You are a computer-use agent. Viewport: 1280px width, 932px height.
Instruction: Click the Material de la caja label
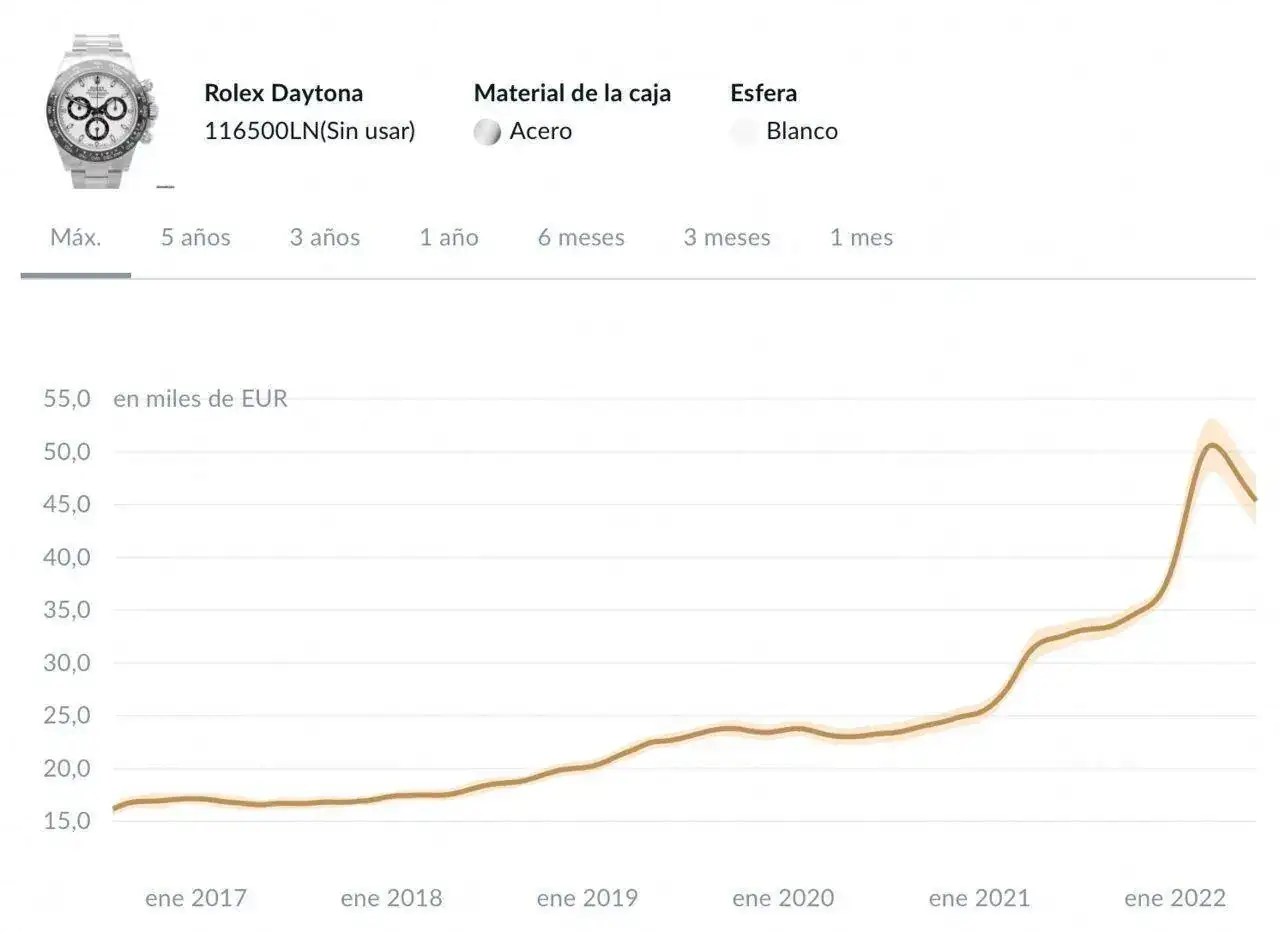tap(572, 93)
